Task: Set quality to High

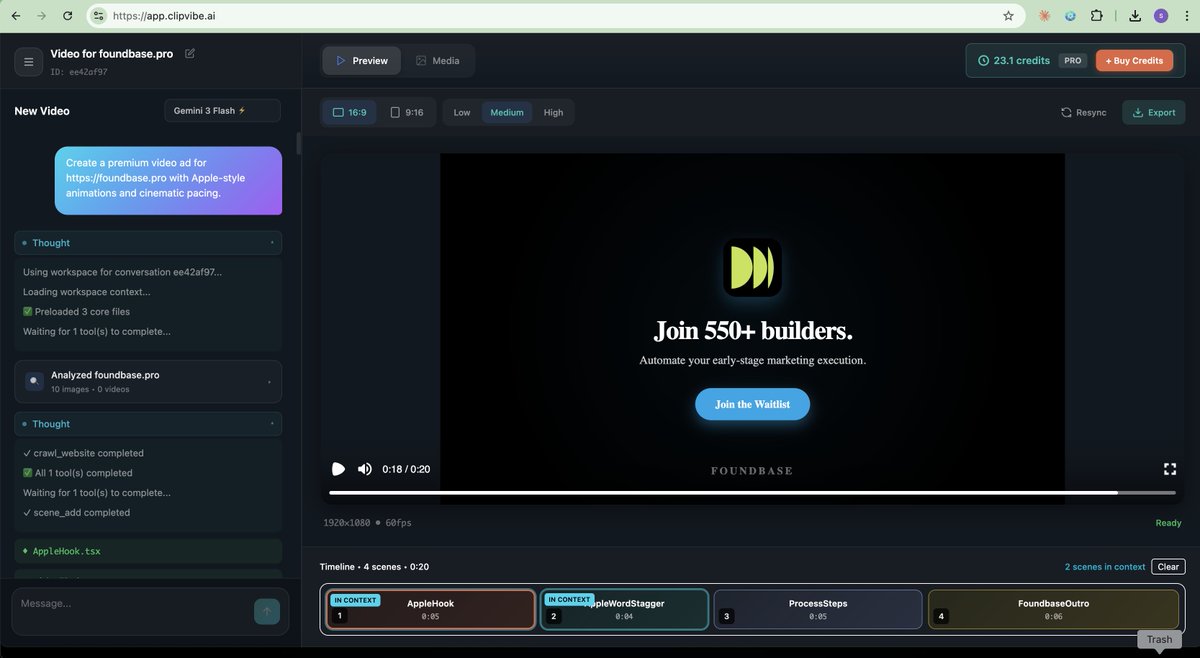Action: point(553,112)
